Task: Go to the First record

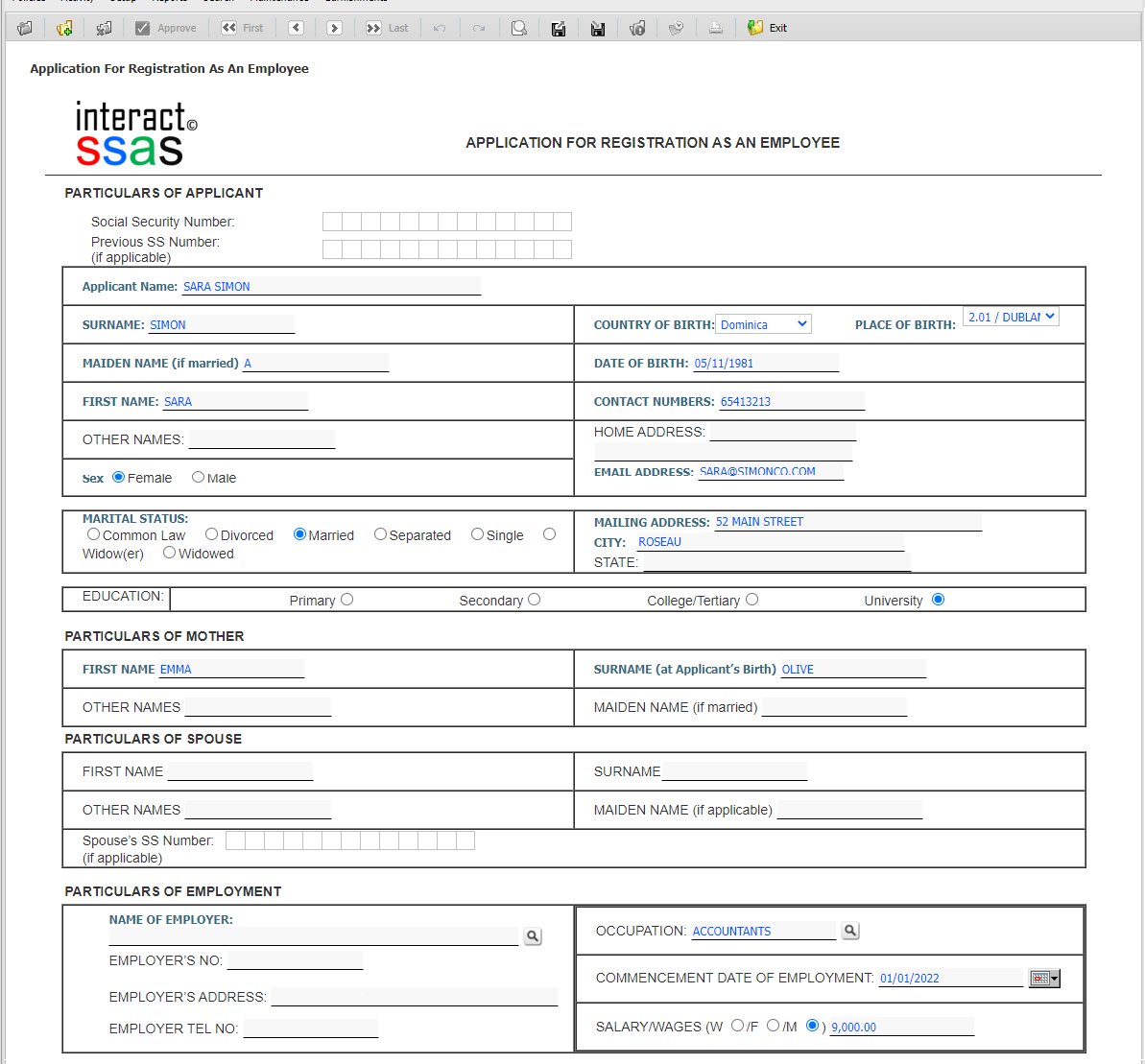Action: pos(243,28)
